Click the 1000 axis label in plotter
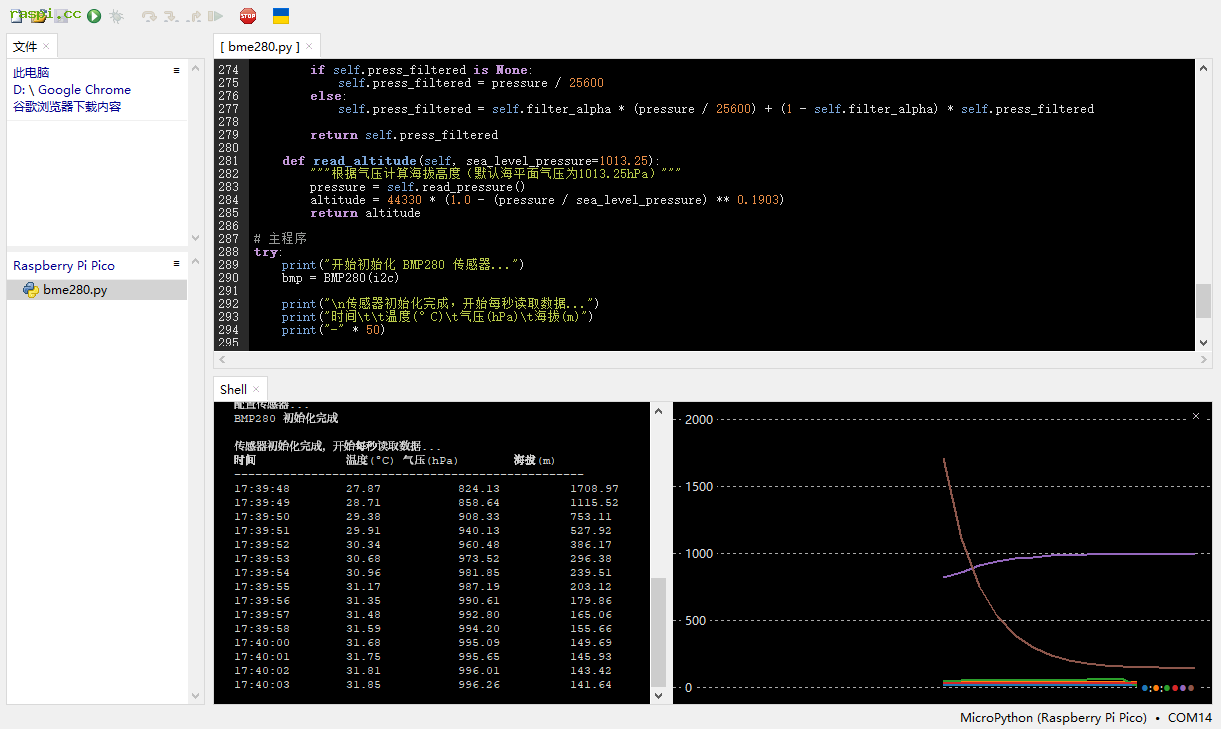Image resolution: width=1221 pixels, height=729 pixels. point(698,553)
